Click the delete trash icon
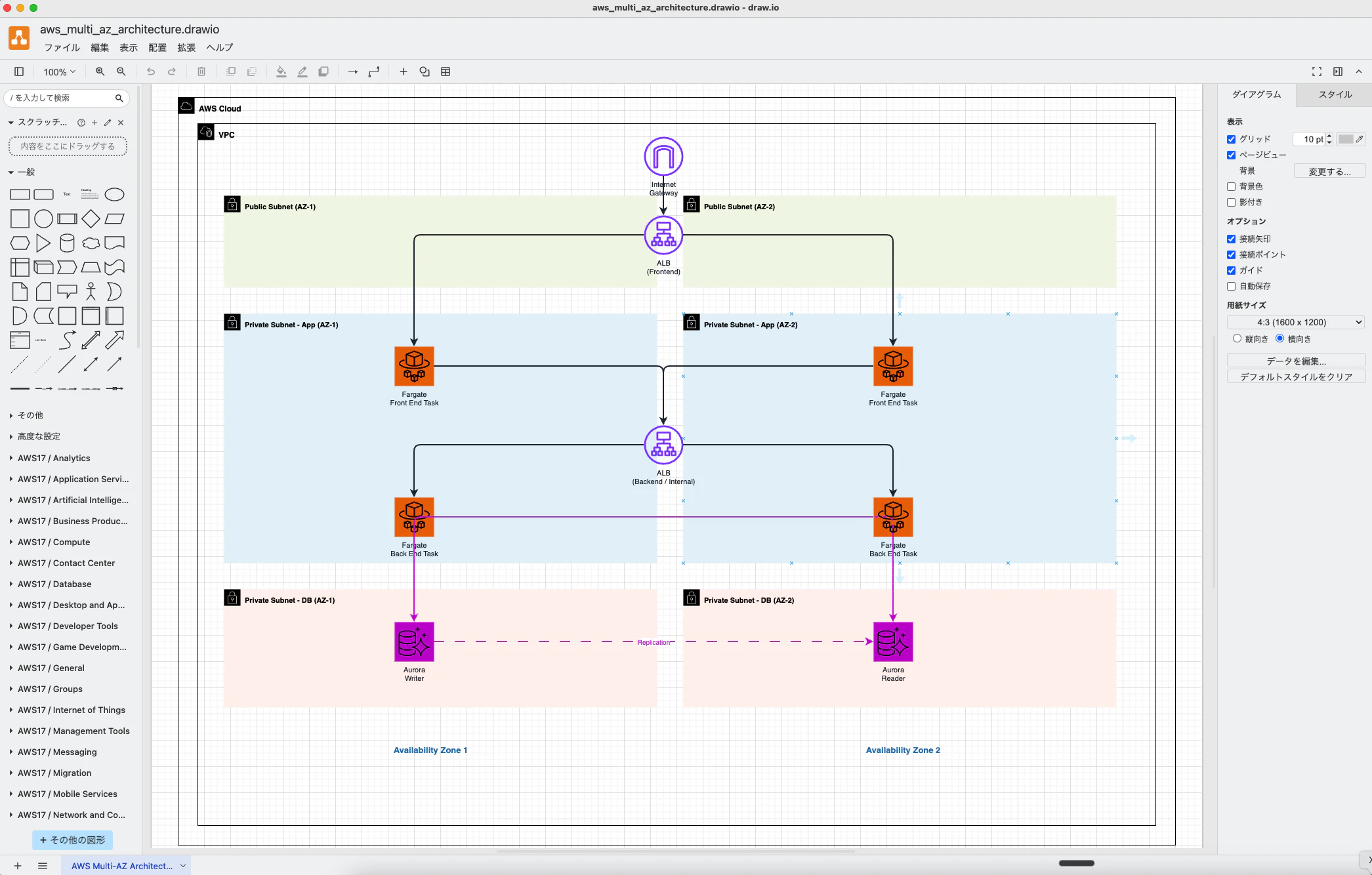Screen dimensions: 1372x875 [201, 71]
